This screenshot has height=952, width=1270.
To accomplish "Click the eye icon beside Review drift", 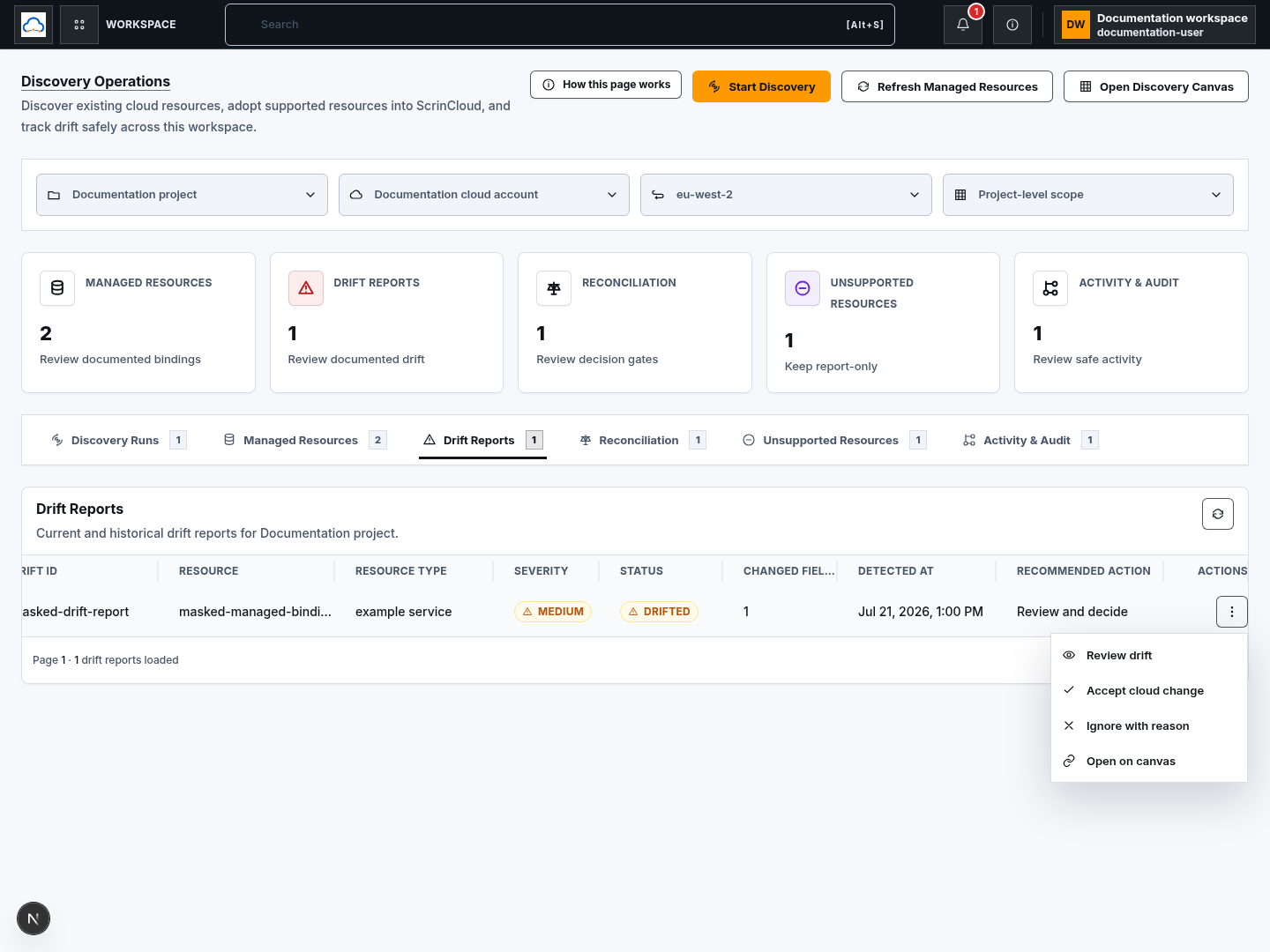I will point(1069,655).
